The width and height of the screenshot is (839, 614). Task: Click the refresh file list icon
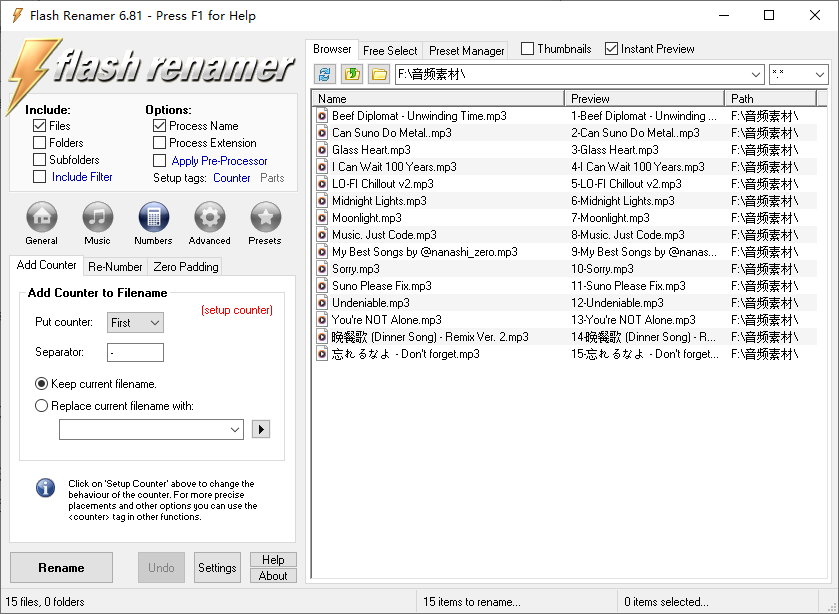point(324,74)
